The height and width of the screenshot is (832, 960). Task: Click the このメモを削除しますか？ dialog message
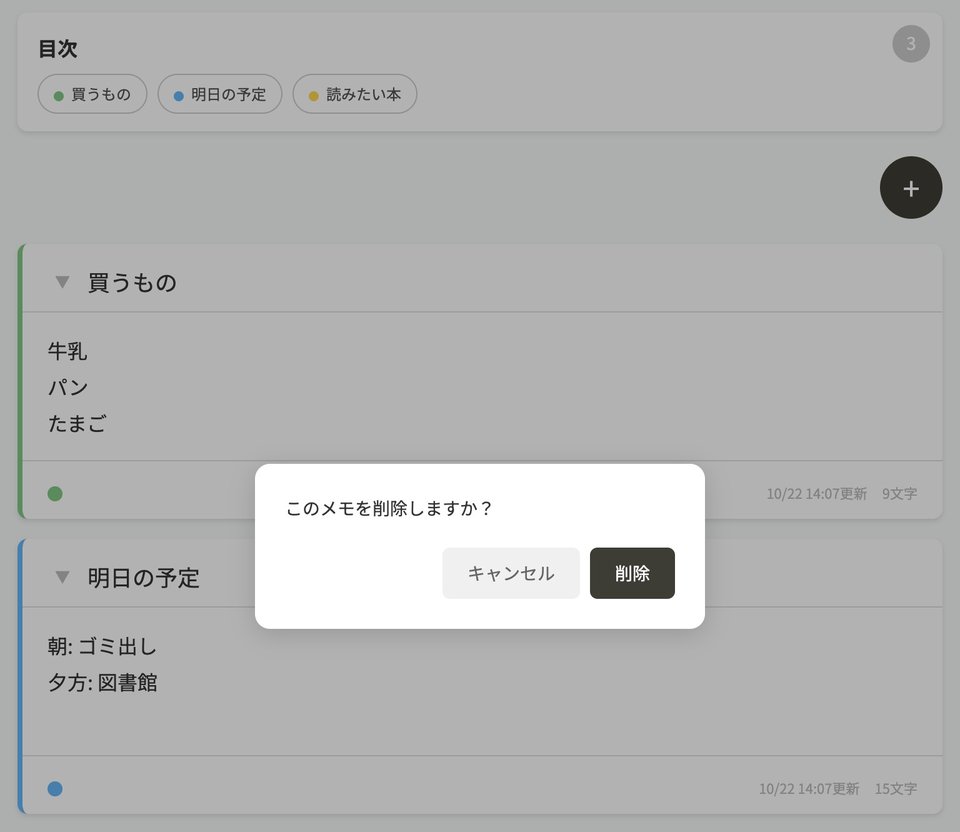click(x=389, y=508)
